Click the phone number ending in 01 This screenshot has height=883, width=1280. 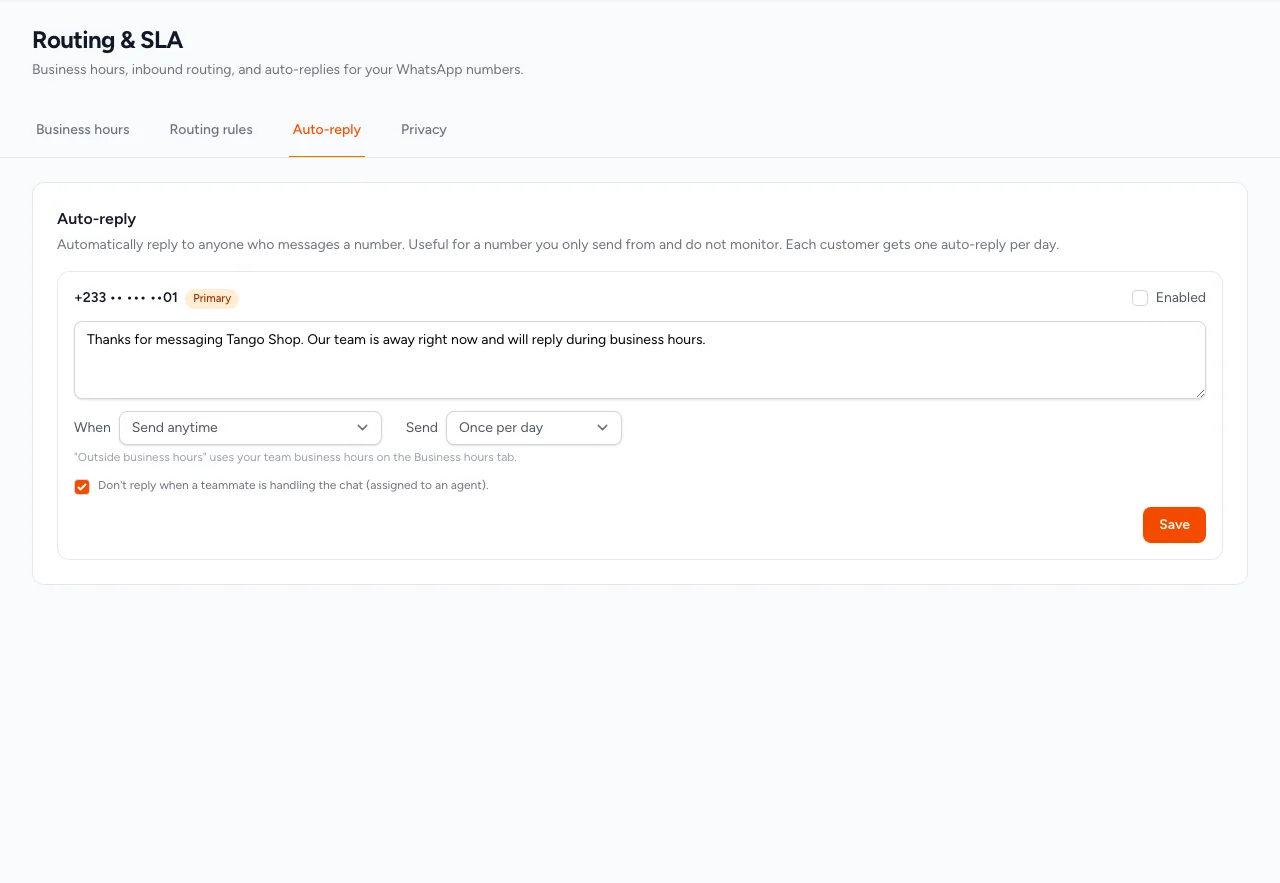point(126,298)
